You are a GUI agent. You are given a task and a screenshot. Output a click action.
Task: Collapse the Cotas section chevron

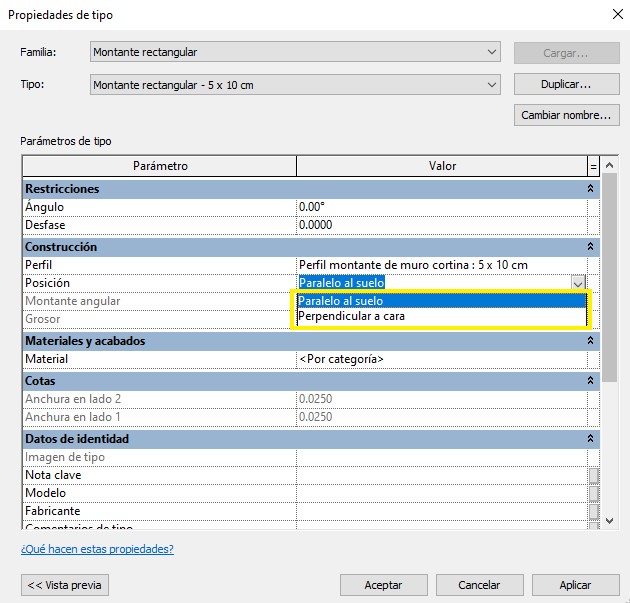click(x=590, y=381)
